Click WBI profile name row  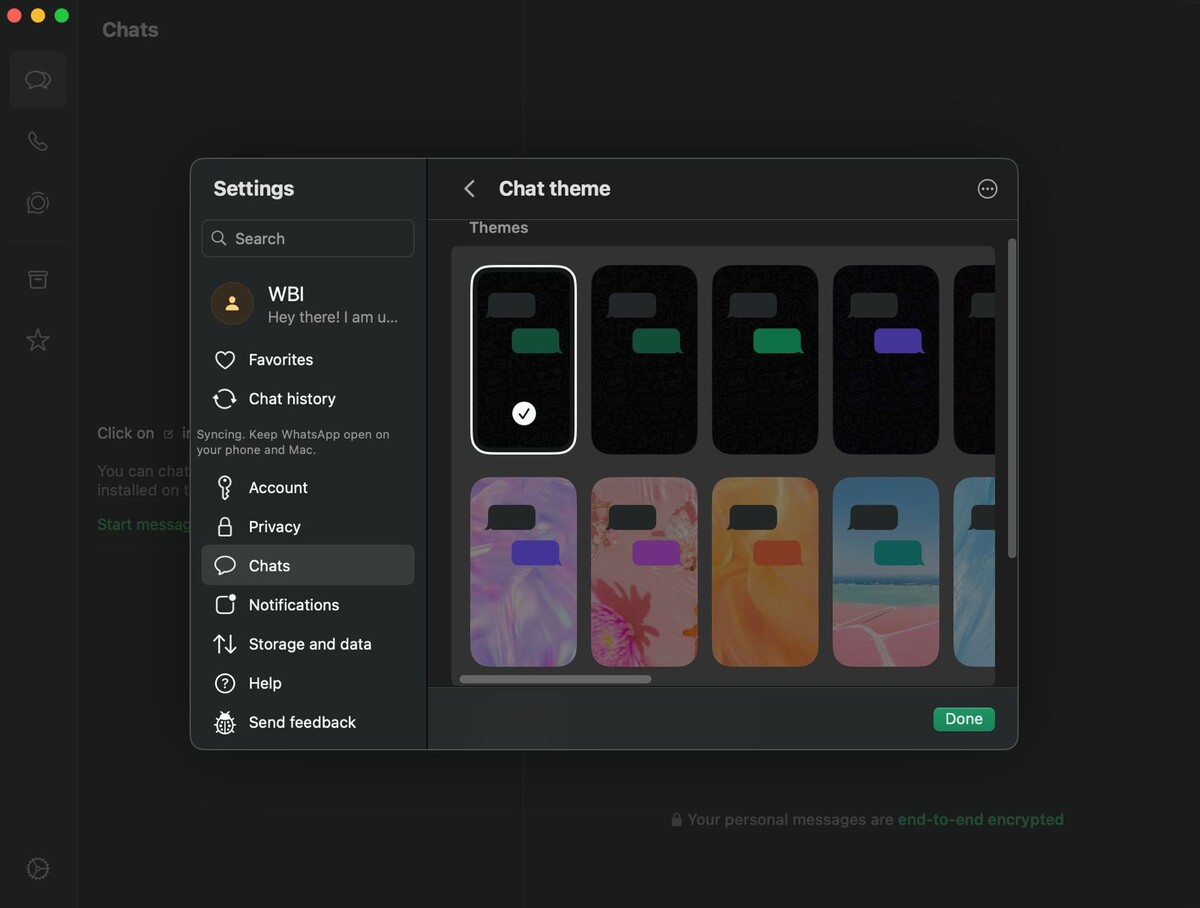coord(308,303)
